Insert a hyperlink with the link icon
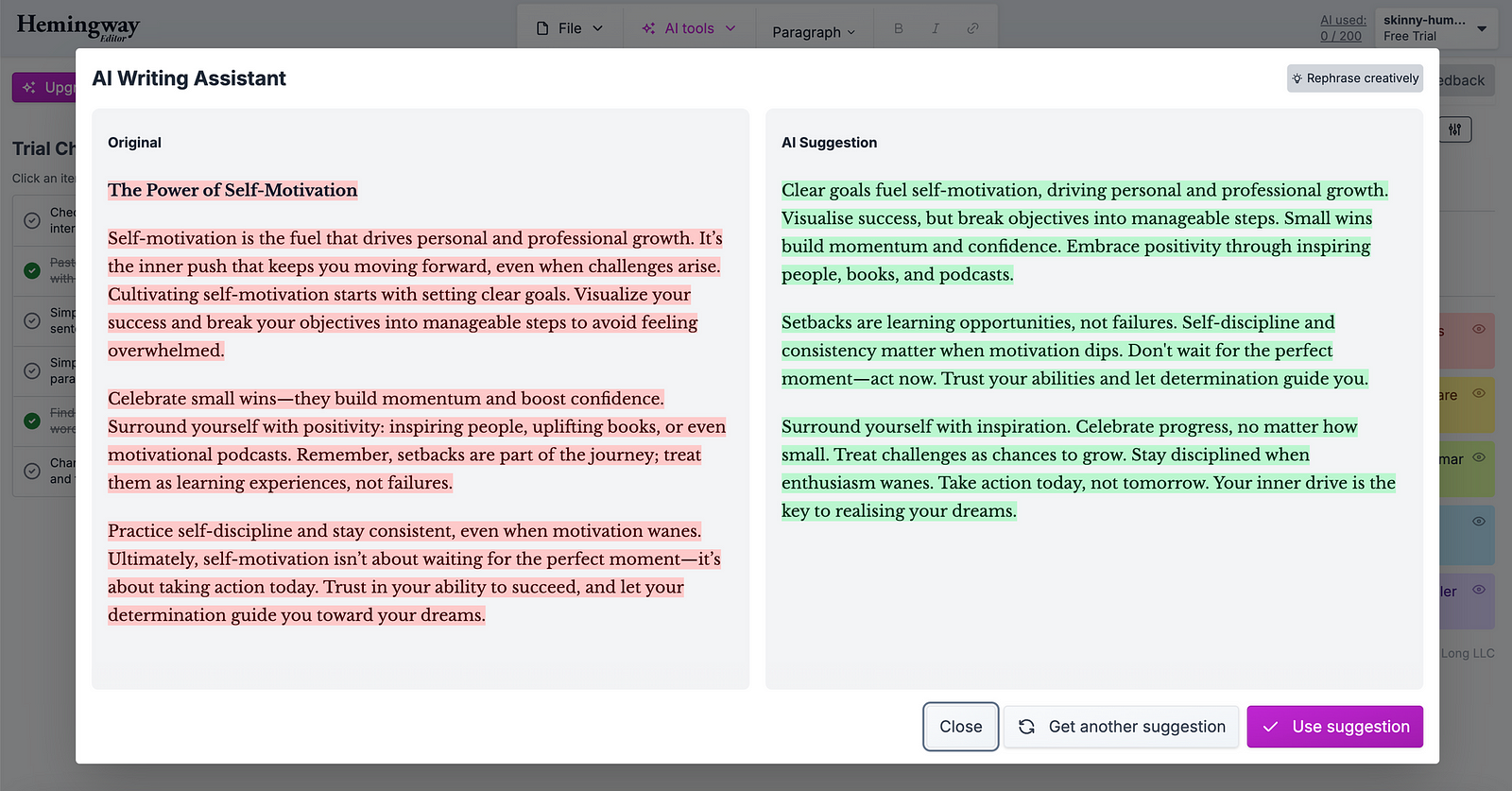The image size is (1512, 791). (972, 28)
